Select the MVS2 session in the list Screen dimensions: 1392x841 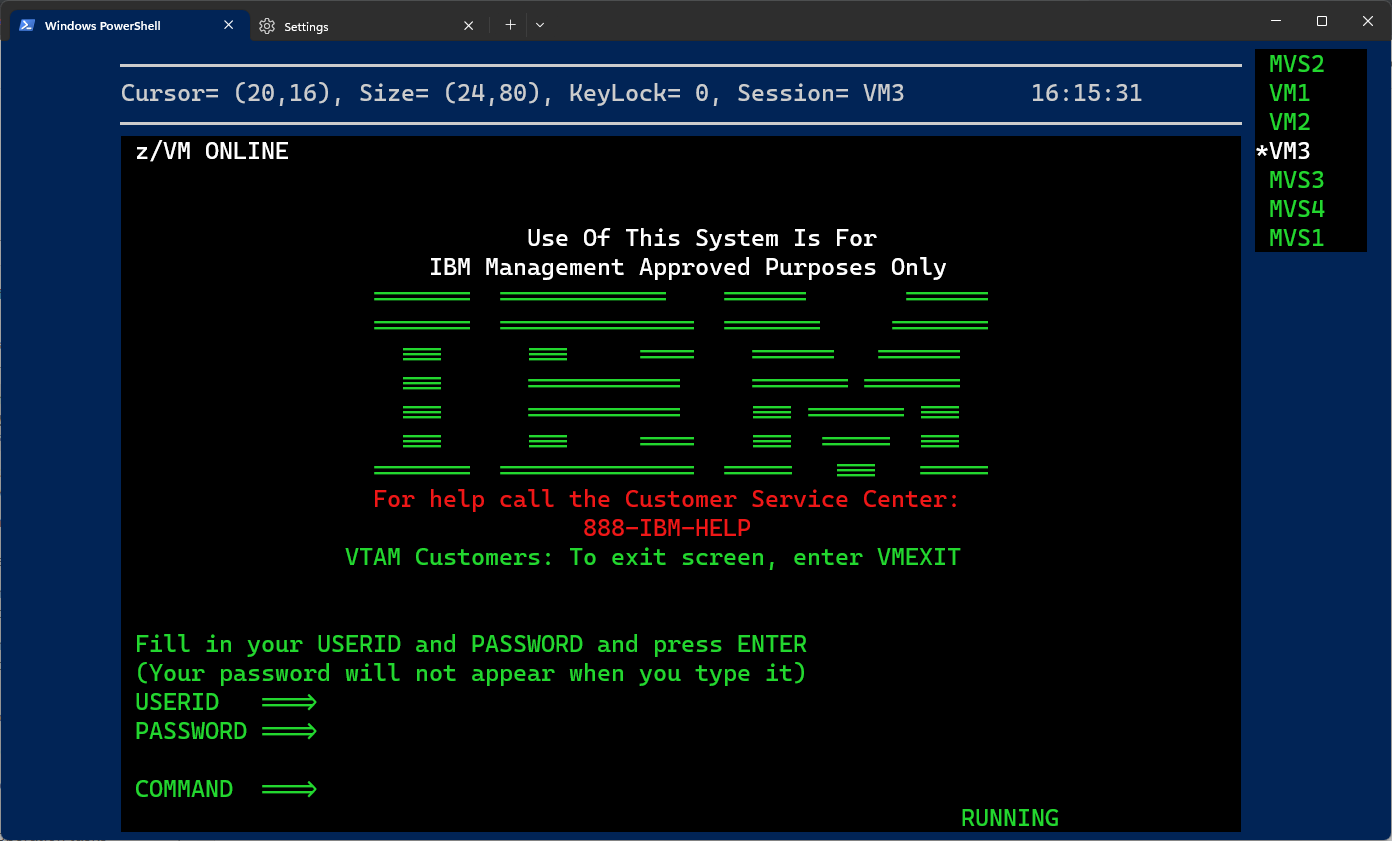click(1297, 64)
